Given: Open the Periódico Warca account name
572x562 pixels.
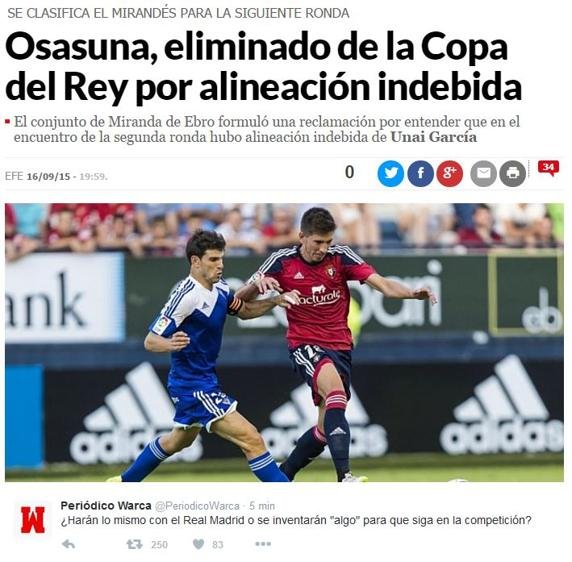Looking at the screenshot, I should [x=106, y=505].
